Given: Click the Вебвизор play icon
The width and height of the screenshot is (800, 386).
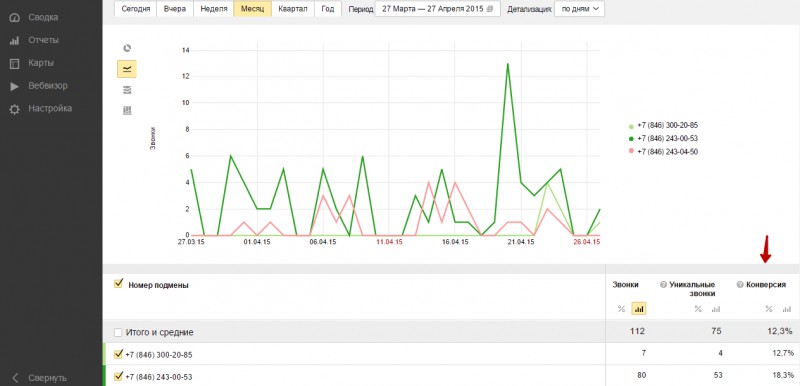Looking at the screenshot, I should pos(14,86).
